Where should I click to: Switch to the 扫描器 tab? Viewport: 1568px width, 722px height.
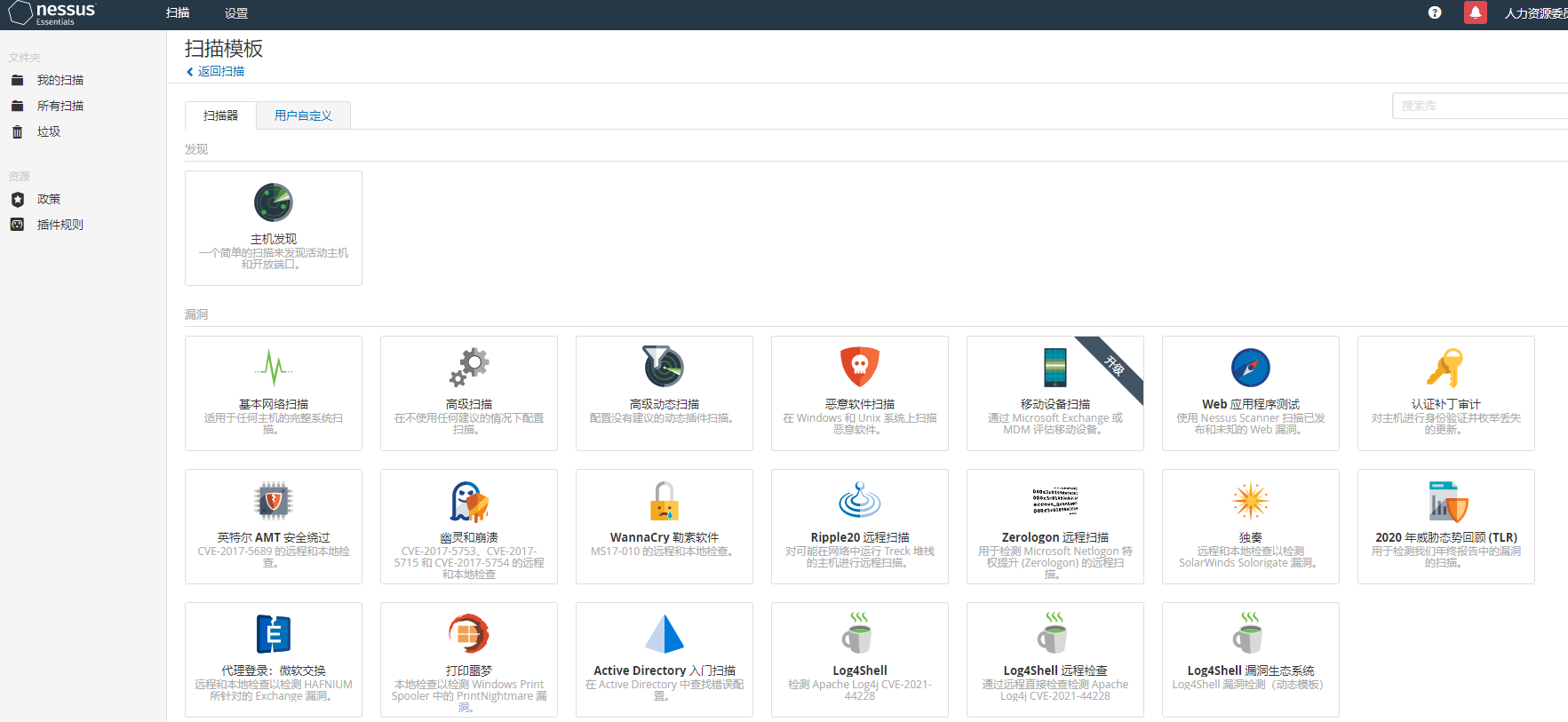(x=220, y=115)
